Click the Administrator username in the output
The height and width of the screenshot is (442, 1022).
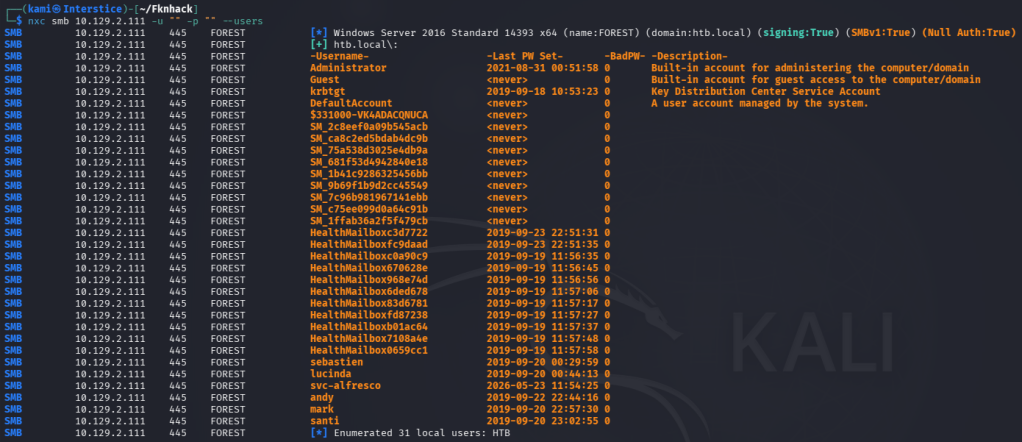pyautogui.click(x=348, y=68)
